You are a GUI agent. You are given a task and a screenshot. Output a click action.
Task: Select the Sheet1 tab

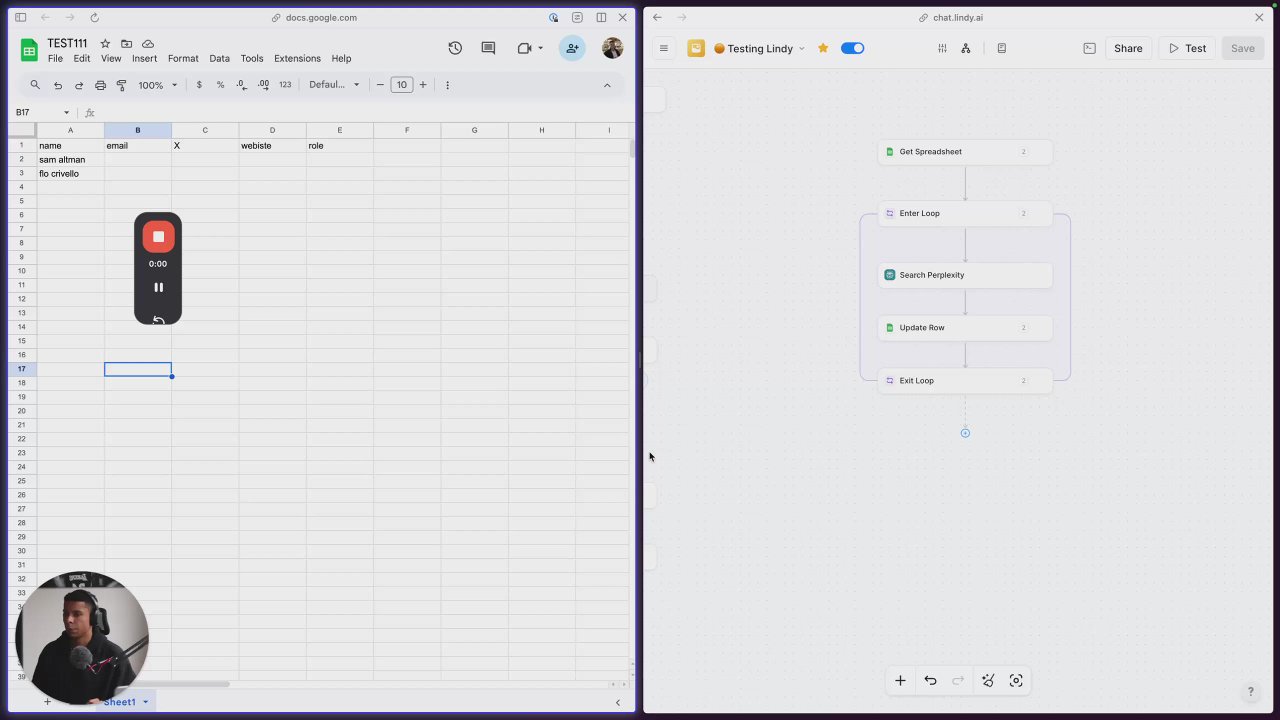tap(119, 702)
